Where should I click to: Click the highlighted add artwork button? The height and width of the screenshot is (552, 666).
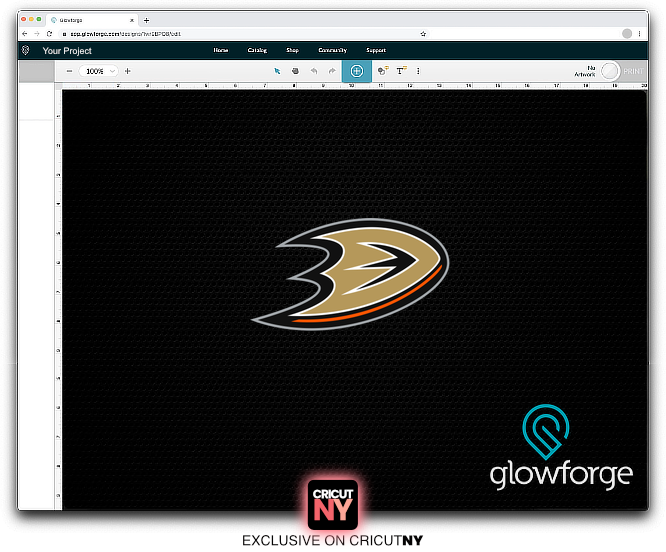pyautogui.click(x=357, y=71)
